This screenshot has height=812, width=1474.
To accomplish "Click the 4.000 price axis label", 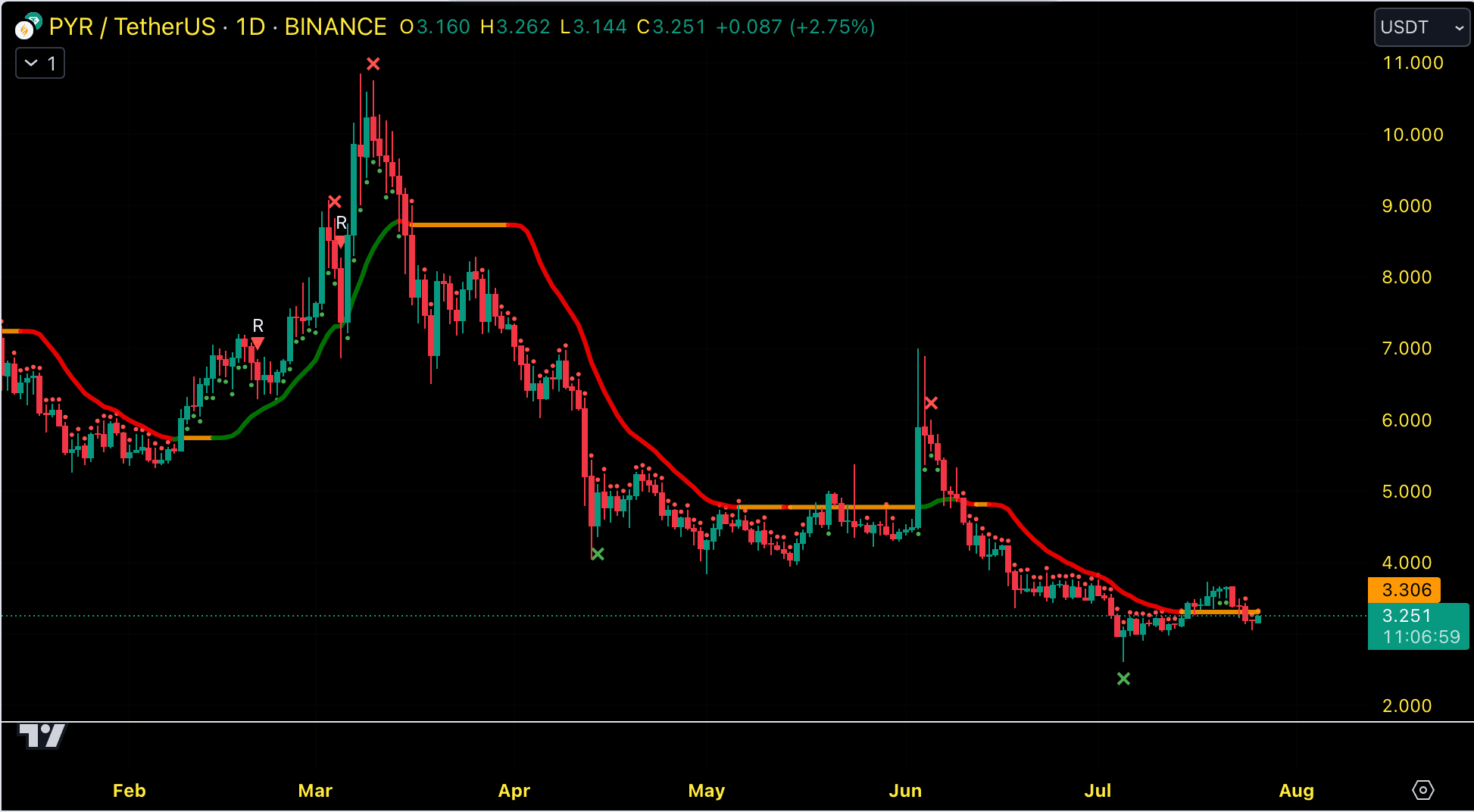I will (x=1407, y=563).
